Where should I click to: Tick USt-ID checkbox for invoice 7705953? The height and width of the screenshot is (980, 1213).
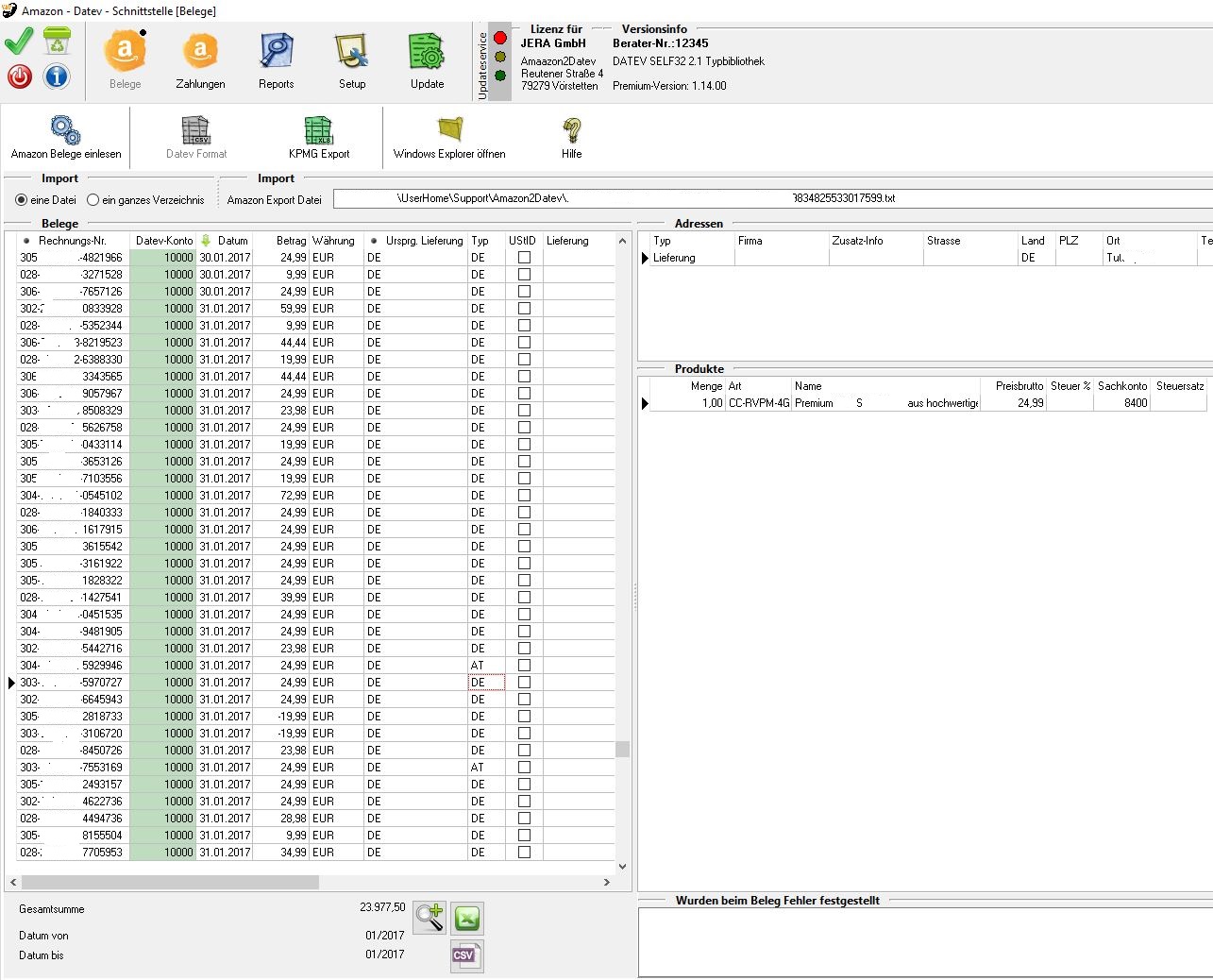pyautogui.click(x=524, y=853)
